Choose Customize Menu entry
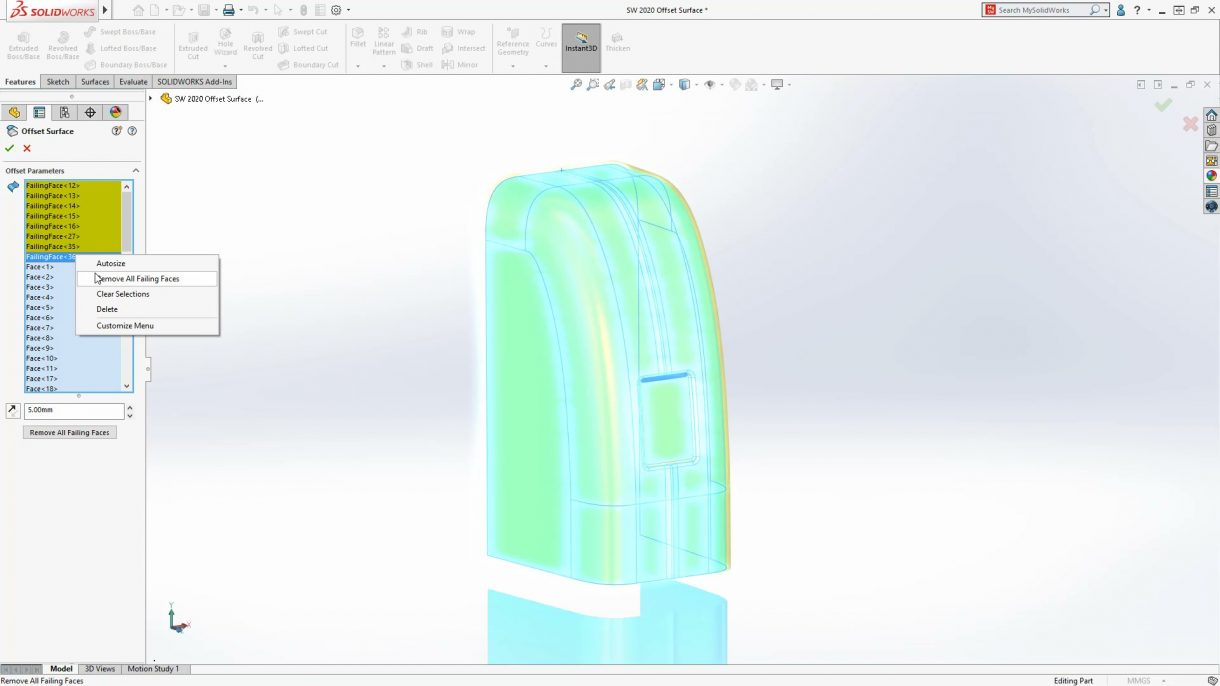The width and height of the screenshot is (1220, 686). coord(147,326)
